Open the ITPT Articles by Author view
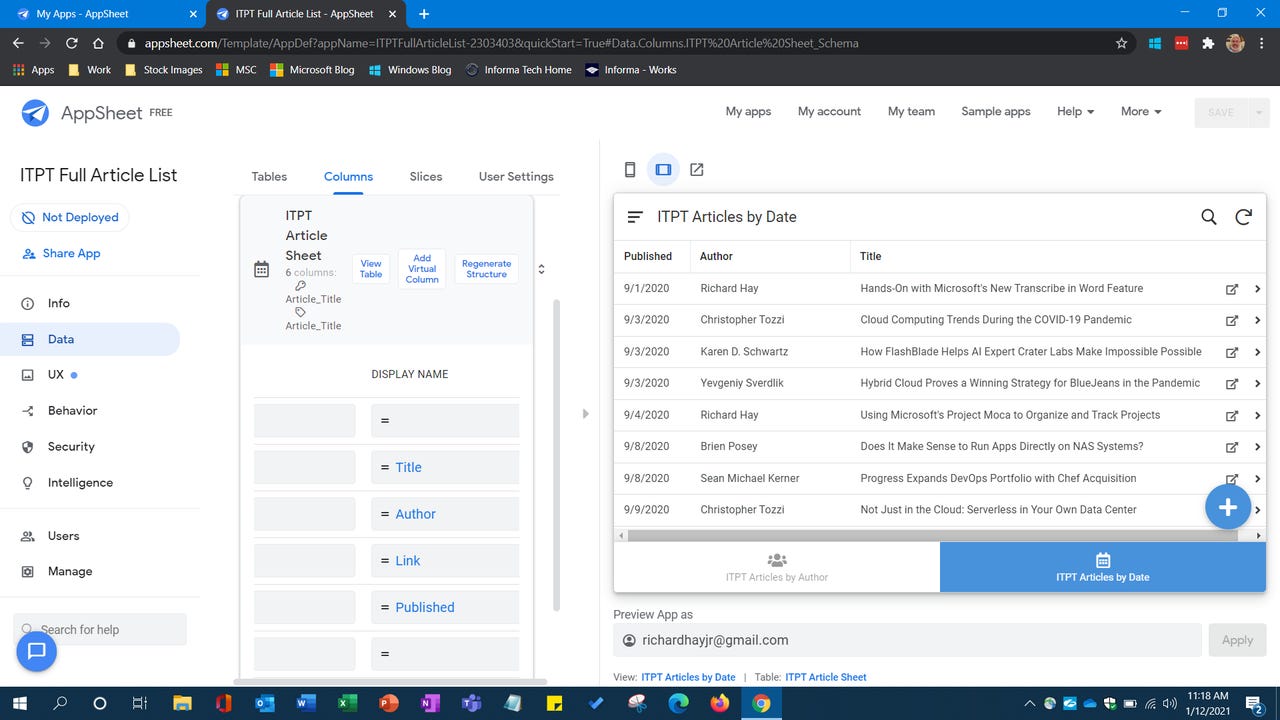 point(777,567)
